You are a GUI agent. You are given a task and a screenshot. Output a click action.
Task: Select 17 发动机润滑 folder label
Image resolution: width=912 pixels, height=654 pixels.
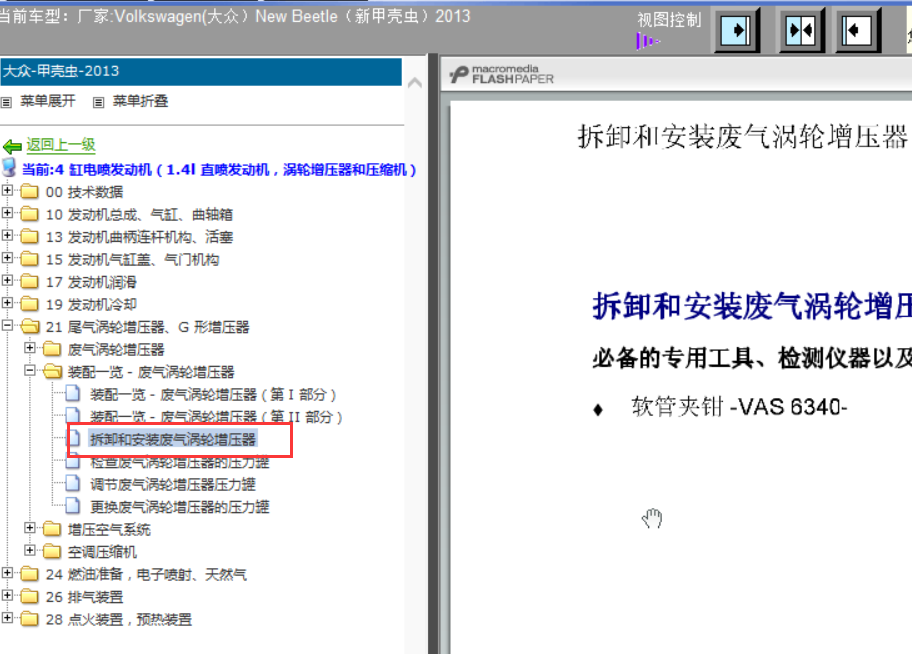click(91, 282)
